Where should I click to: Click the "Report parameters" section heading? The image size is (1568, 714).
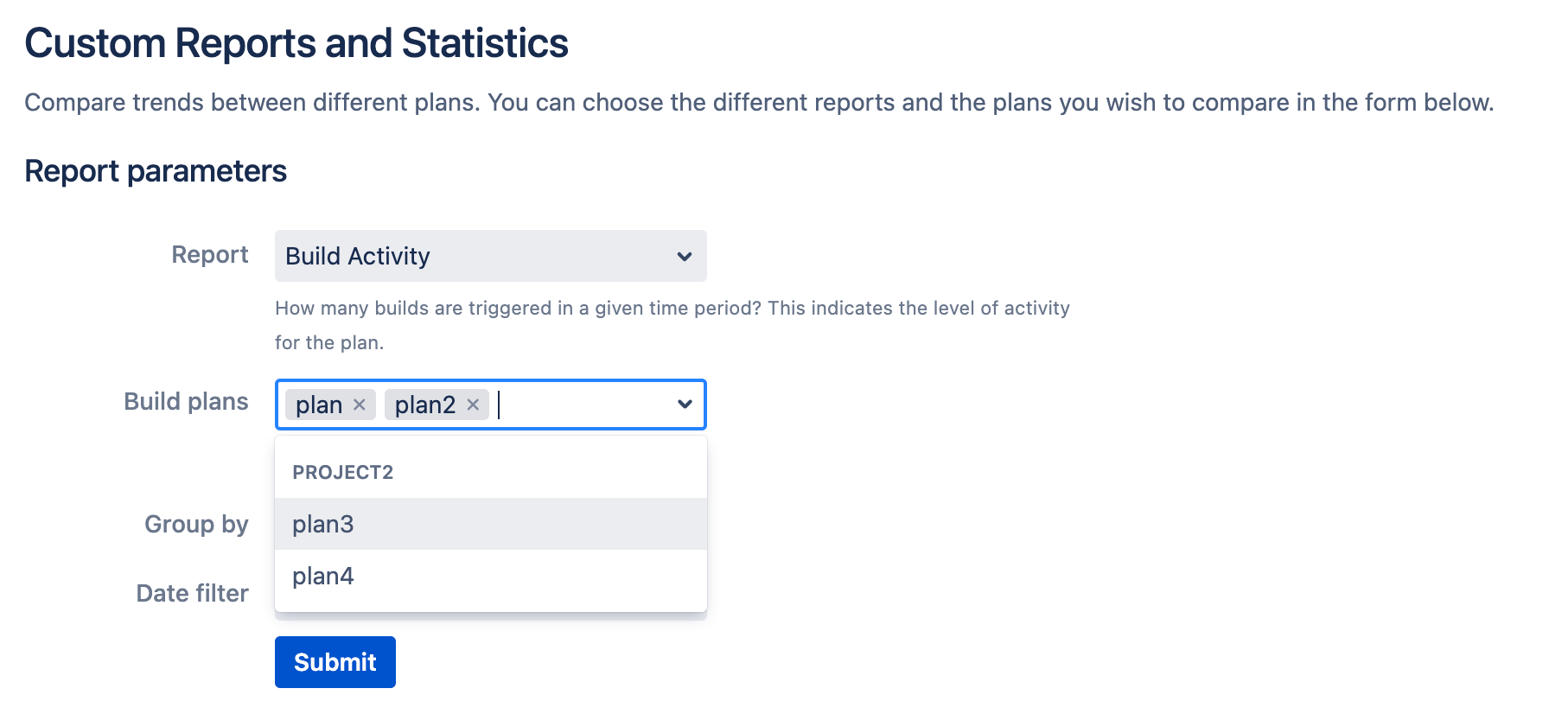point(156,170)
